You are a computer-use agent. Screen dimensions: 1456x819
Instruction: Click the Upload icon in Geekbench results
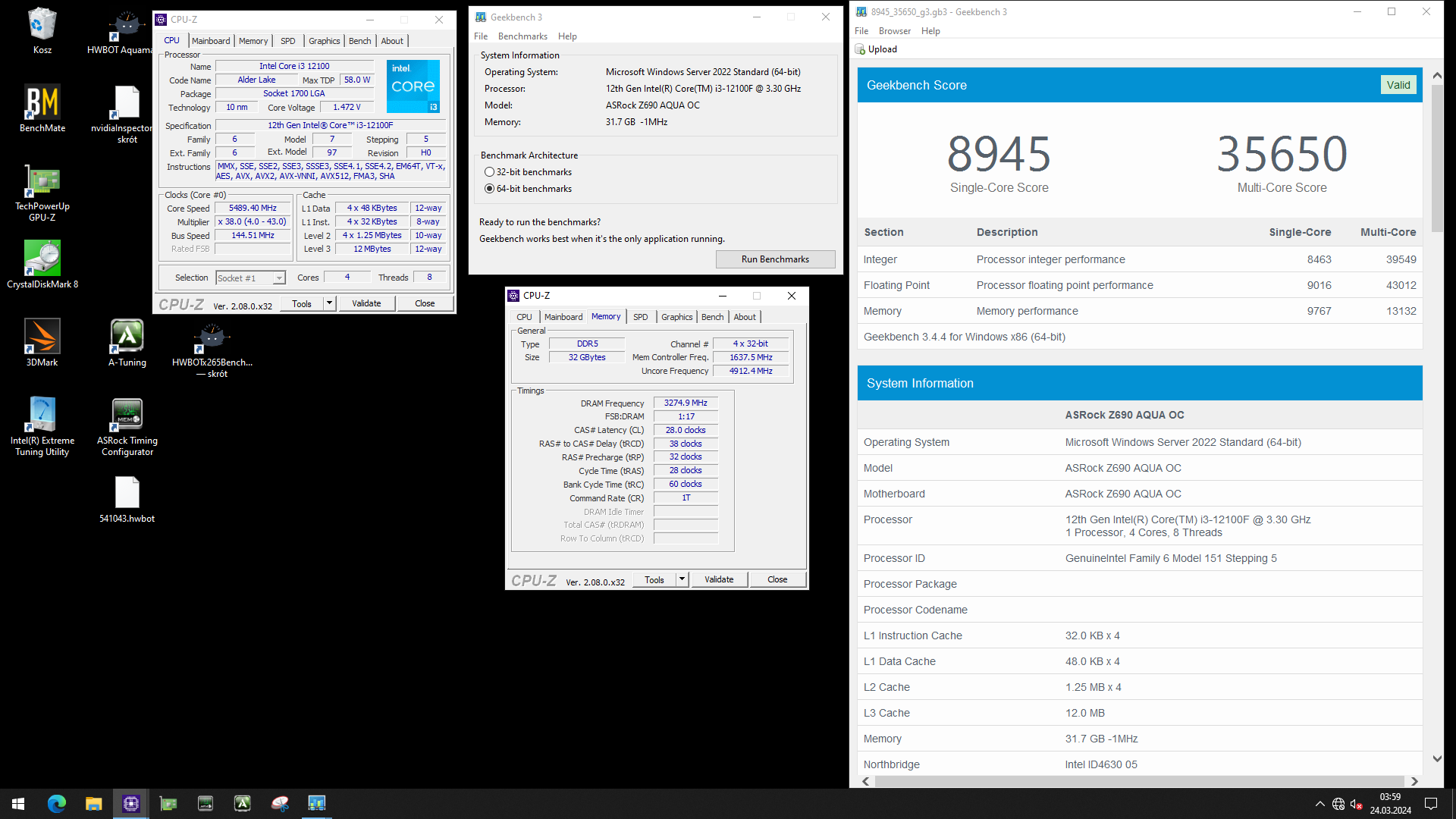[x=860, y=49]
